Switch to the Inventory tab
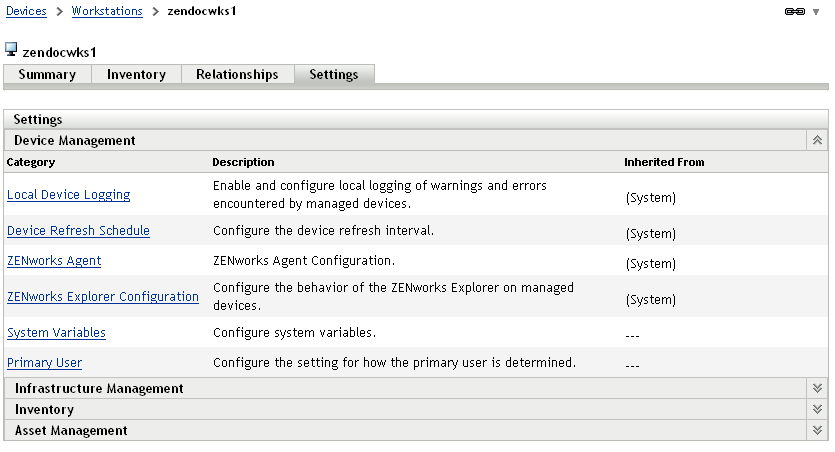Image resolution: width=835 pixels, height=452 pixels. click(136, 75)
